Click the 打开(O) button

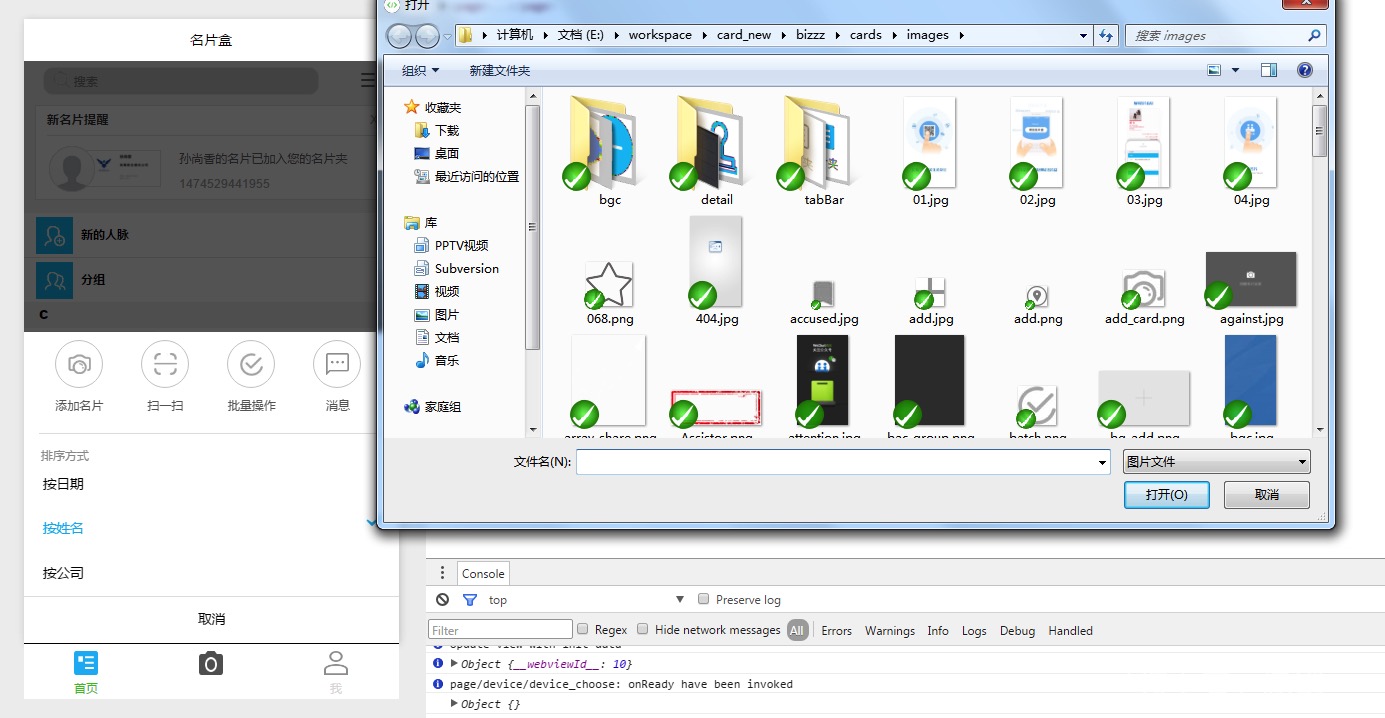tap(1166, 495)
